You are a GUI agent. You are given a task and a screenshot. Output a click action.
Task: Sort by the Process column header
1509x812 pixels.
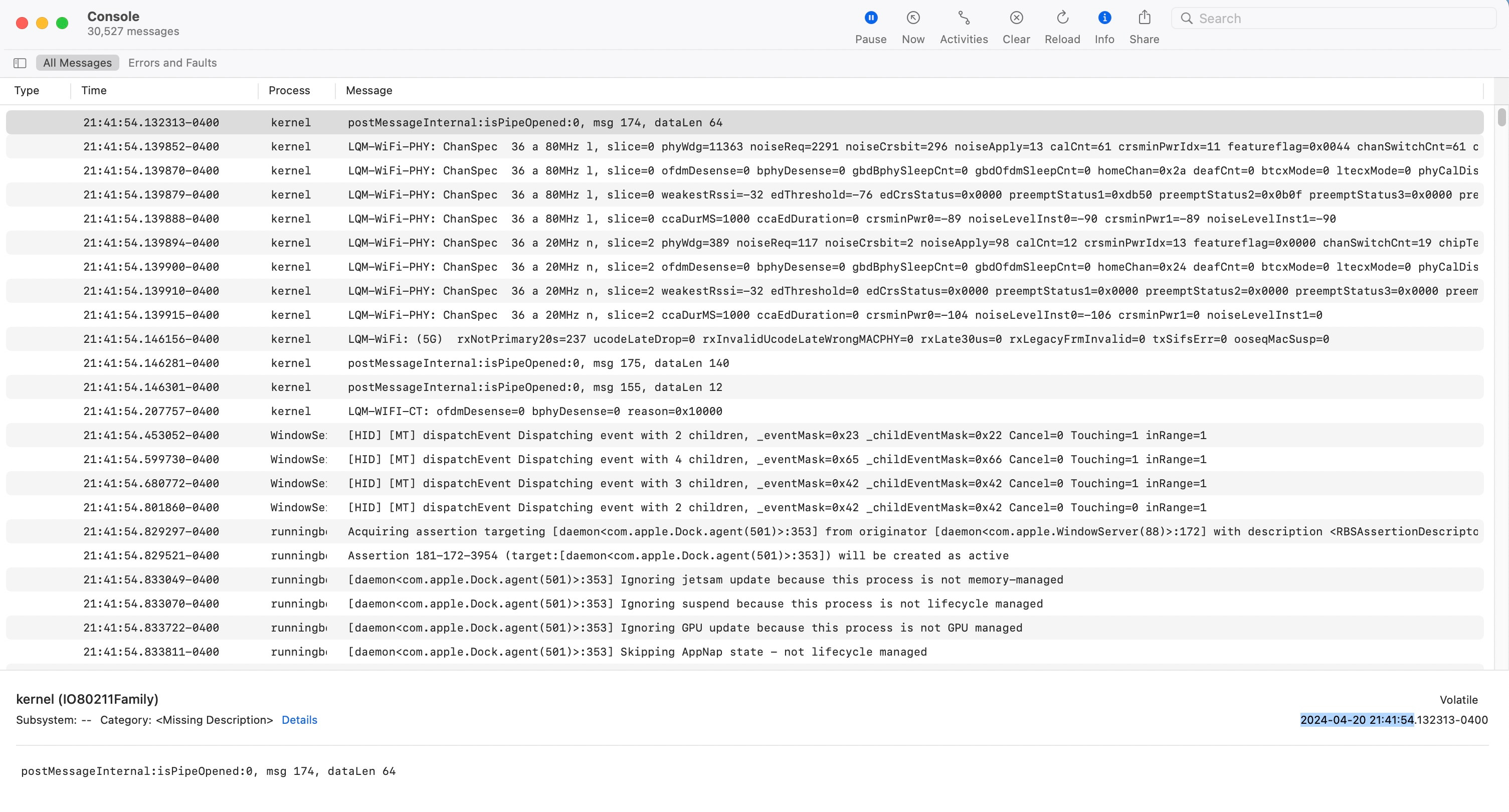[x=289, y=90]
